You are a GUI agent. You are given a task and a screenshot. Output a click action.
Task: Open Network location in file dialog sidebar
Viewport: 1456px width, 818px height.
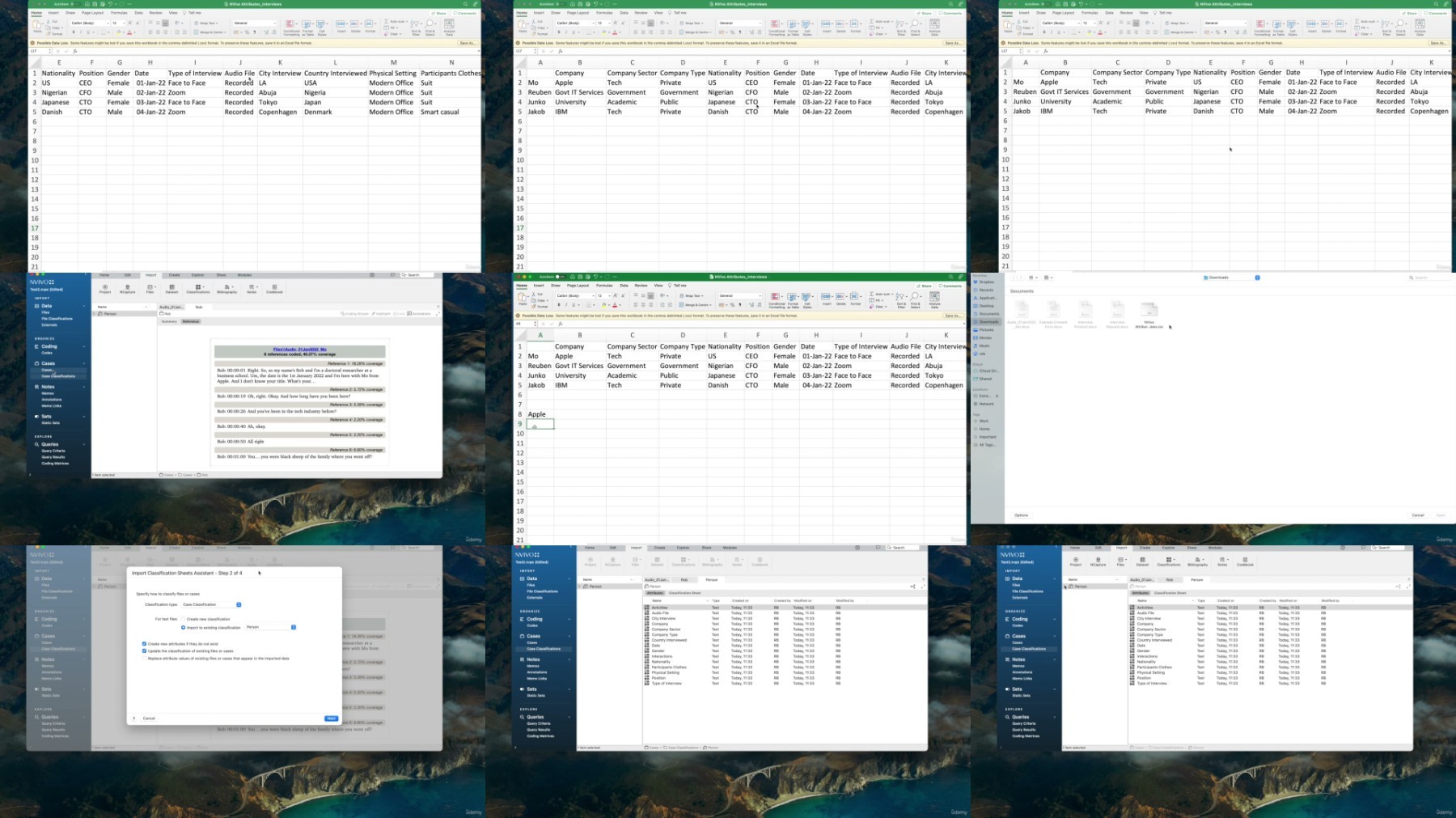pos(986,404)
